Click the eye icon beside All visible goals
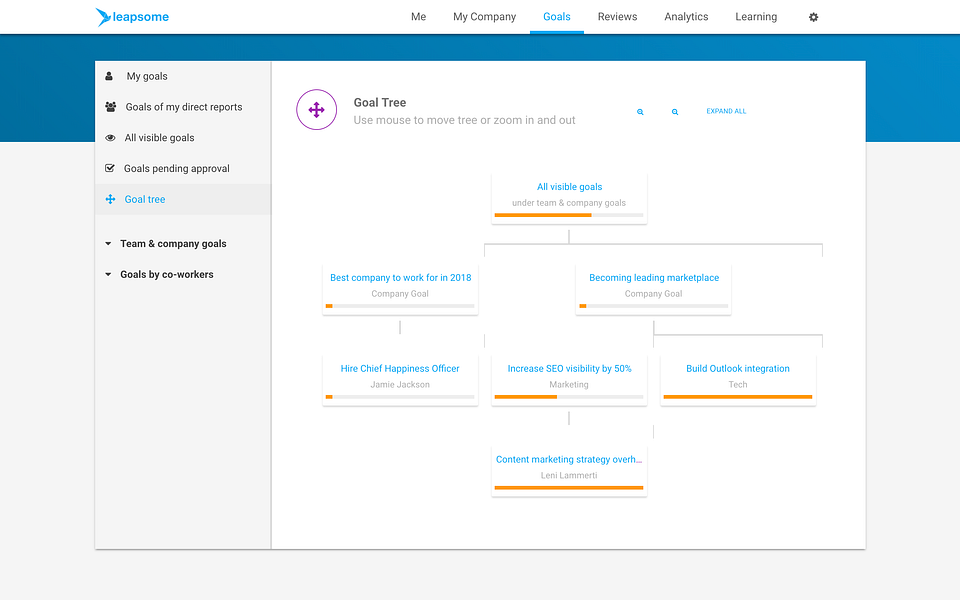This screenshot has width=960, height=600. pyautogui.click(x=110, y=138)
